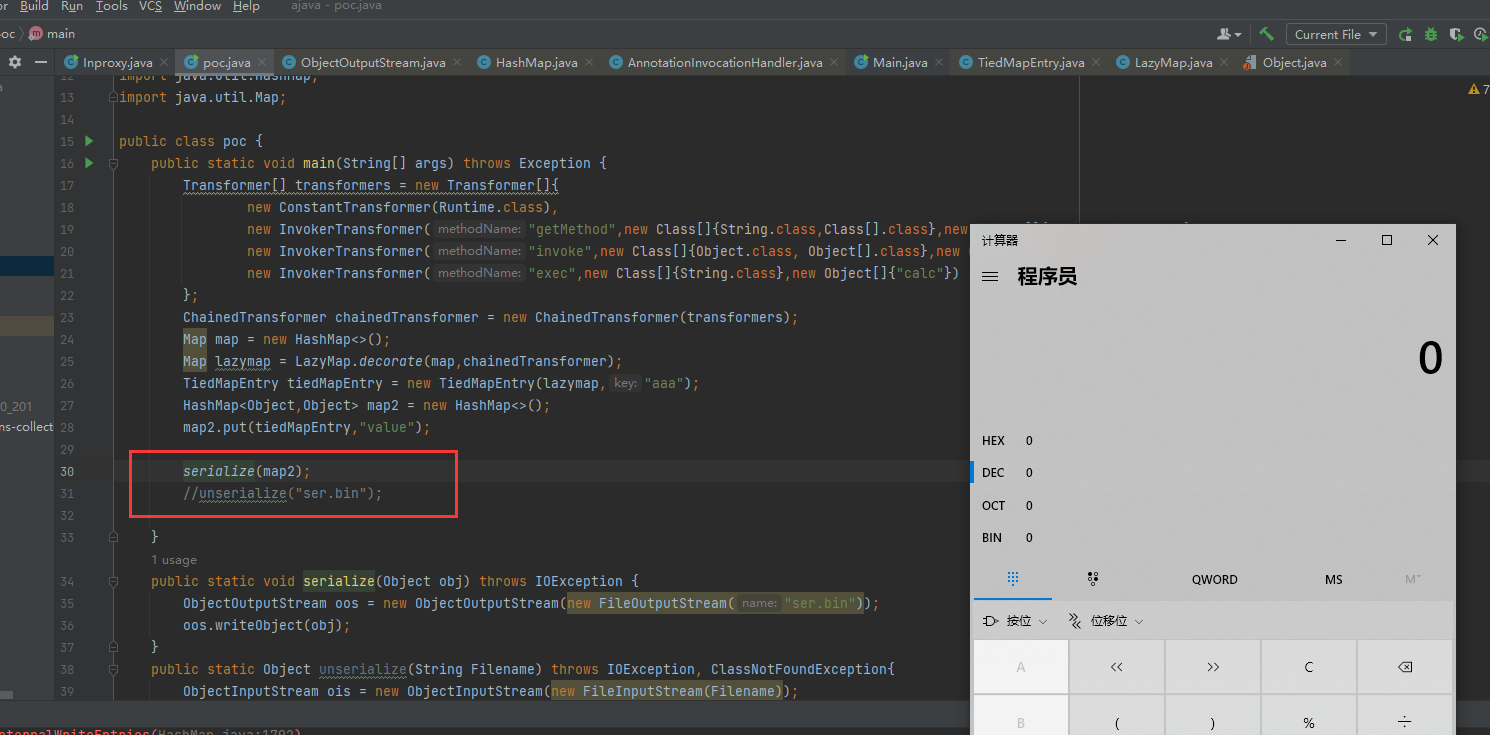Click the calculator C clear key
1490x735 pixels.
tap(1308, 667)
